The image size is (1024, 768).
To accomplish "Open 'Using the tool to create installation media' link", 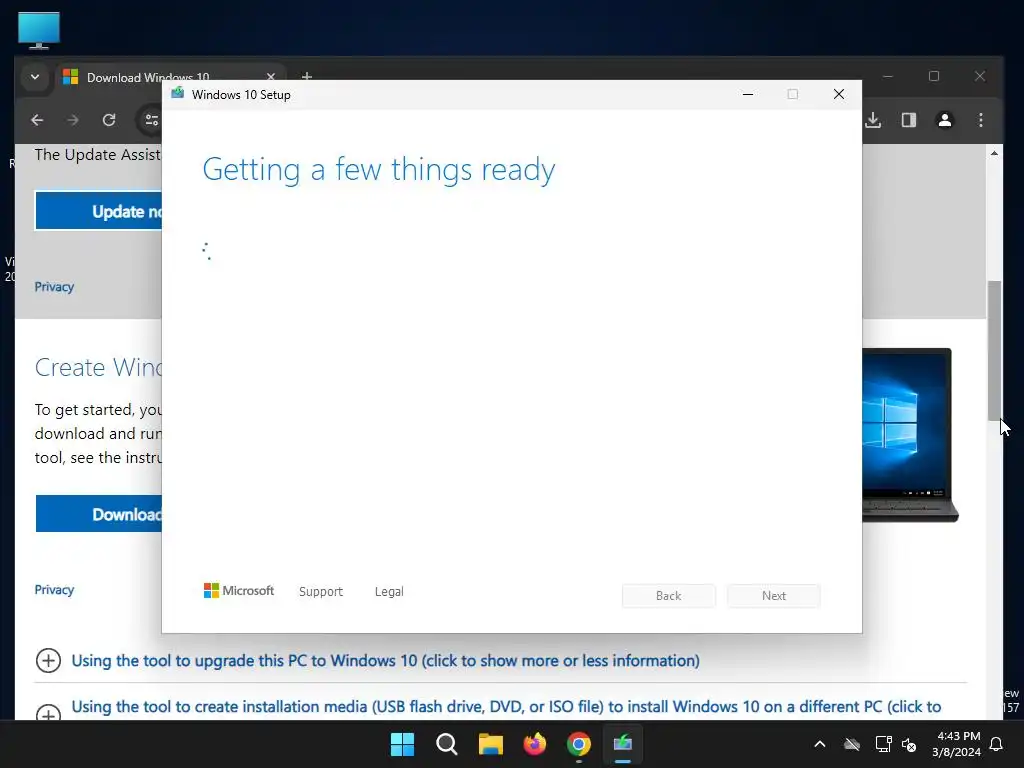I will point(506,707).
